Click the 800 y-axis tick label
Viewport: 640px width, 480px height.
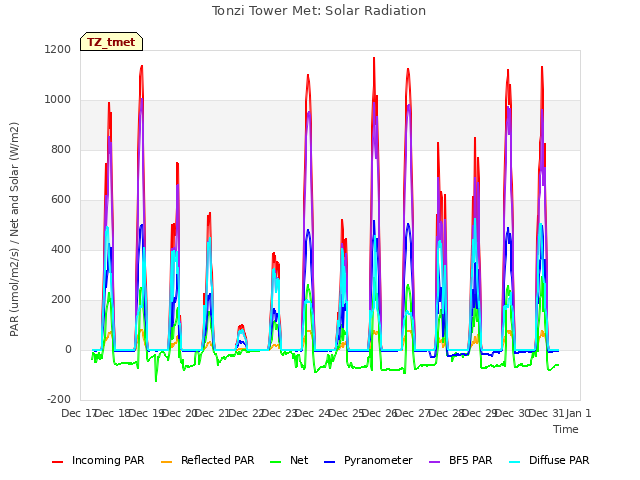[x=61, y=149]
